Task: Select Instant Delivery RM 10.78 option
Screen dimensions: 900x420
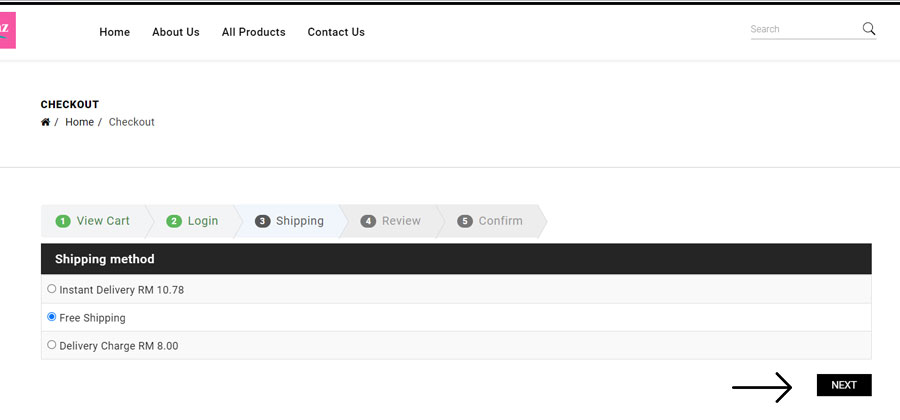Action: point(52,289)
